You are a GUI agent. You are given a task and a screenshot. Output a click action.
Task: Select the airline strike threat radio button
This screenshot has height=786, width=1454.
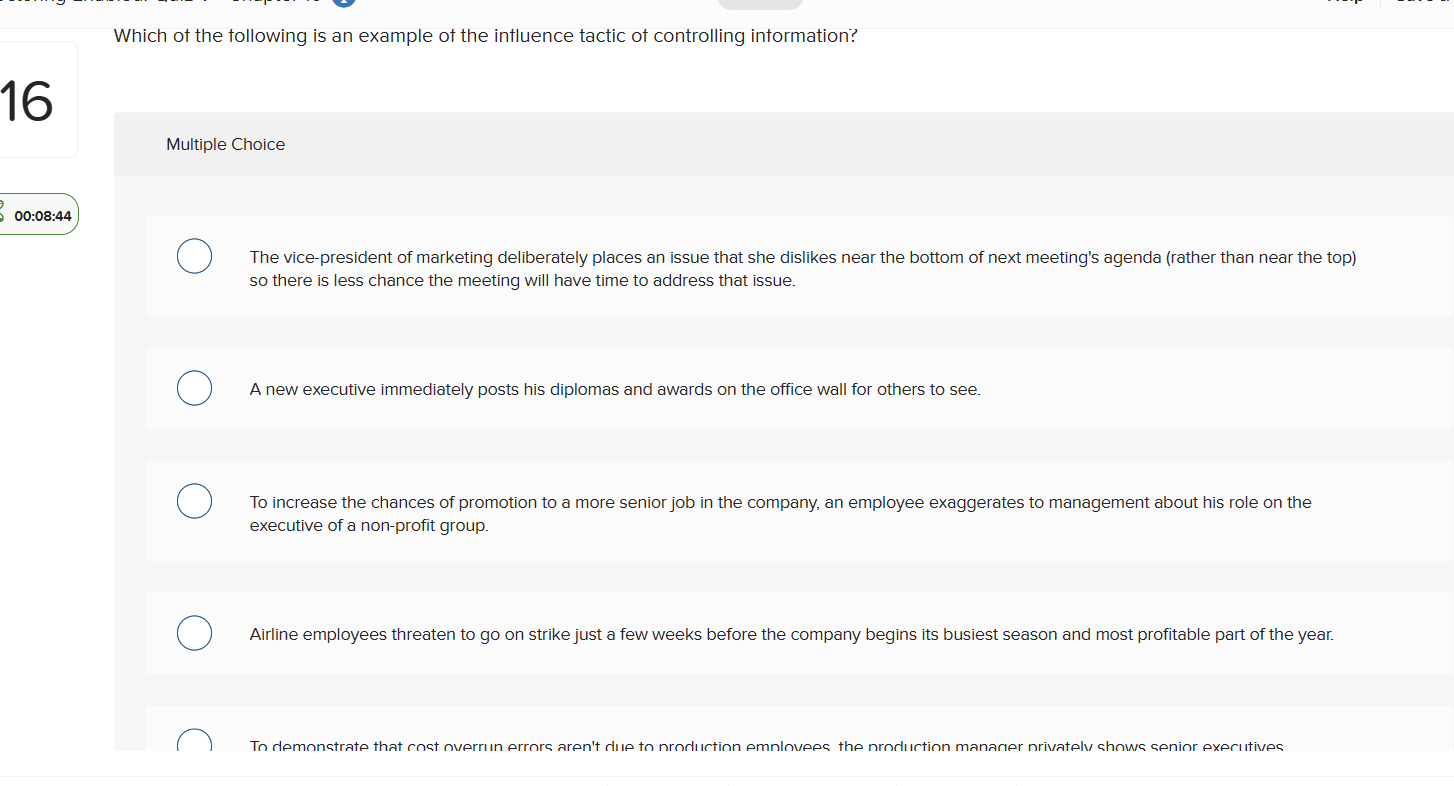(x=194, y=633)
